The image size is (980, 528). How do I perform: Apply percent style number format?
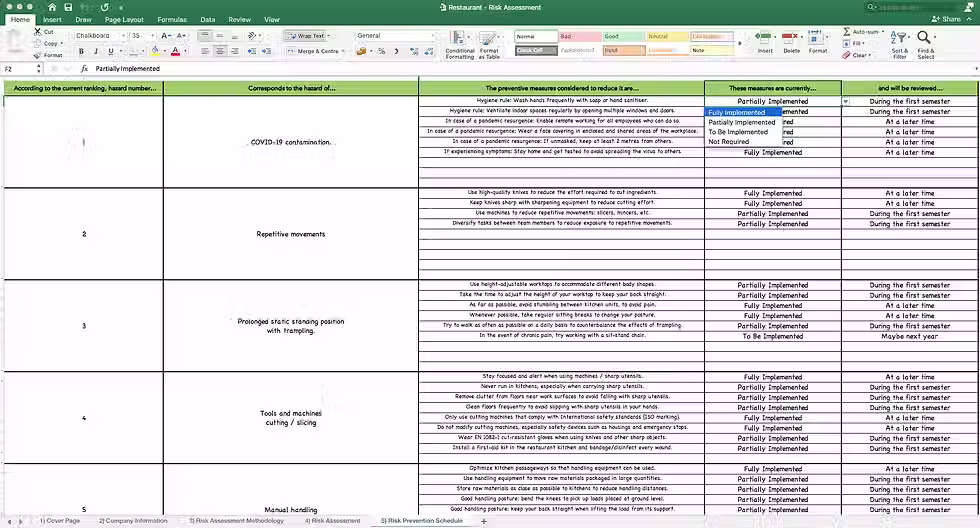(x=381, y=51)
